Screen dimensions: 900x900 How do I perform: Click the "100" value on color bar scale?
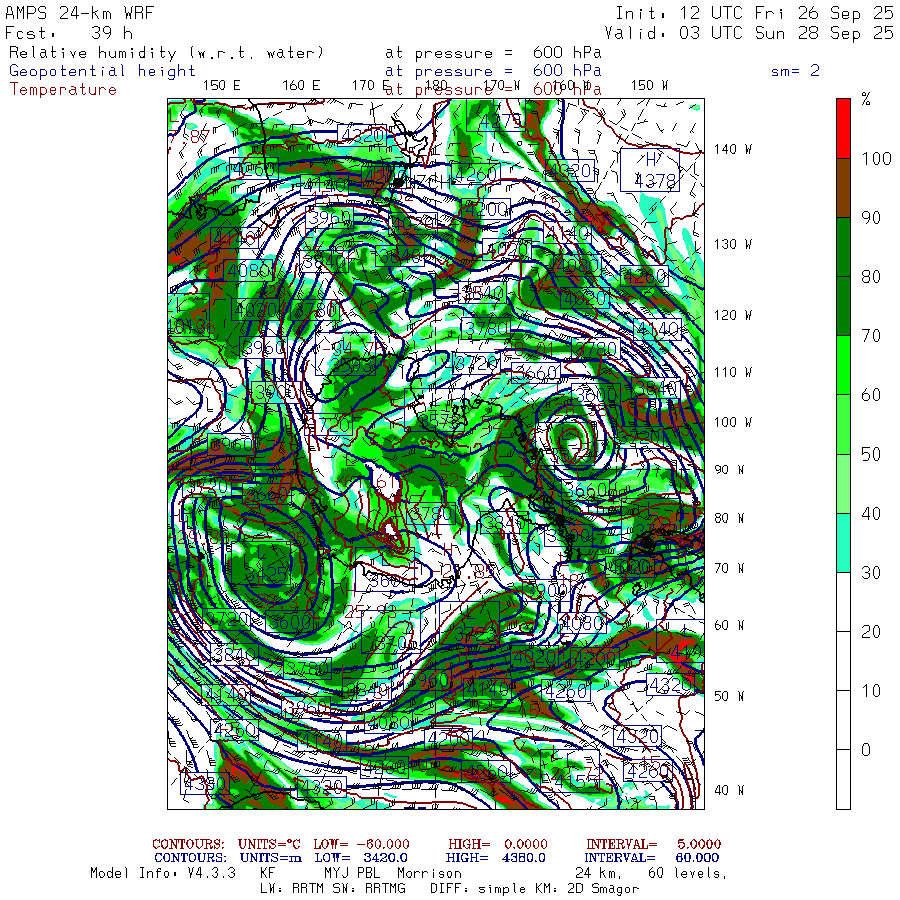point(876,158)
